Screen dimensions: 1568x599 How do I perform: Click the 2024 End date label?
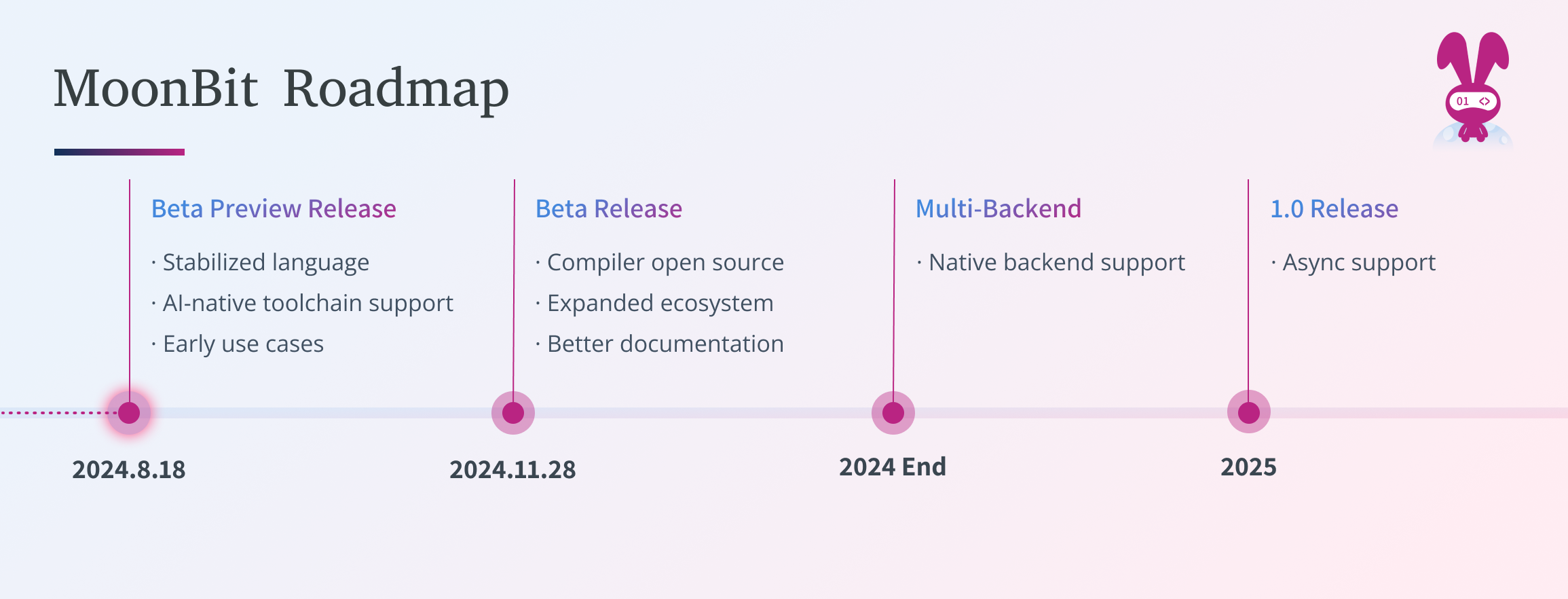point(893,467)
